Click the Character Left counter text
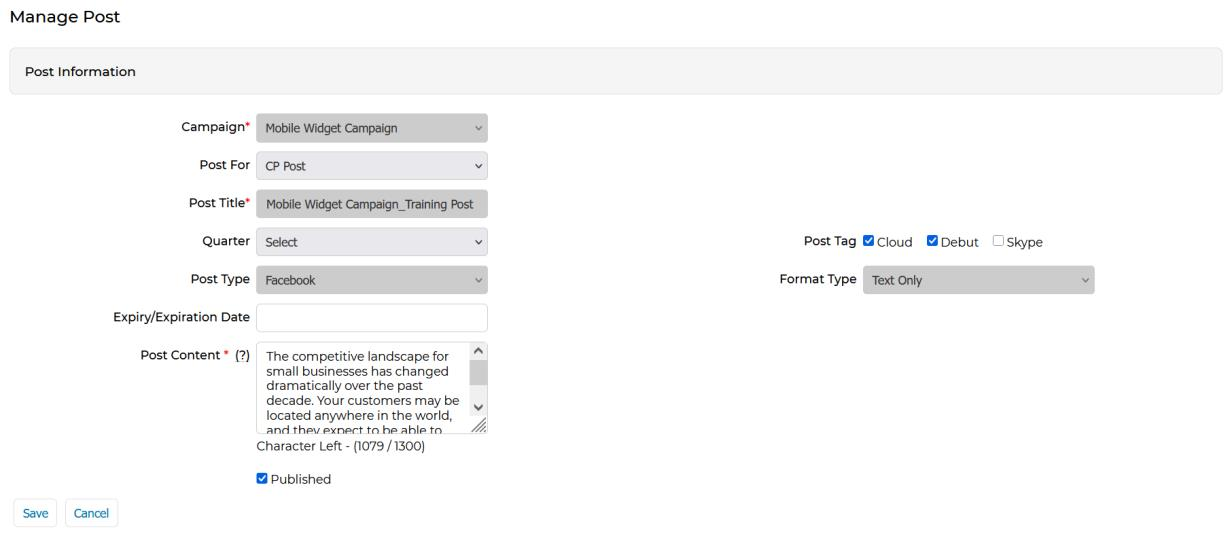Screen dimensions: 1230x536 [341, 446]
